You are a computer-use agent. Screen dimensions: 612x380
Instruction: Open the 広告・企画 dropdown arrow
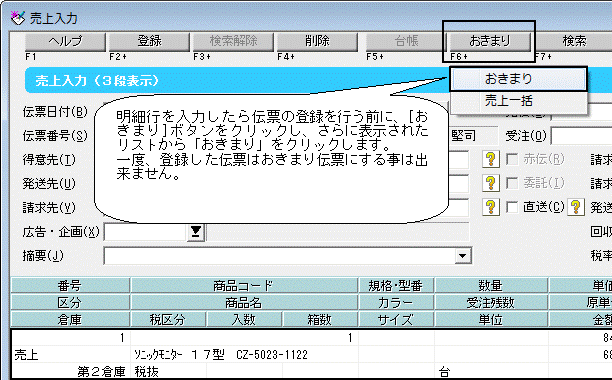[196, 232]
